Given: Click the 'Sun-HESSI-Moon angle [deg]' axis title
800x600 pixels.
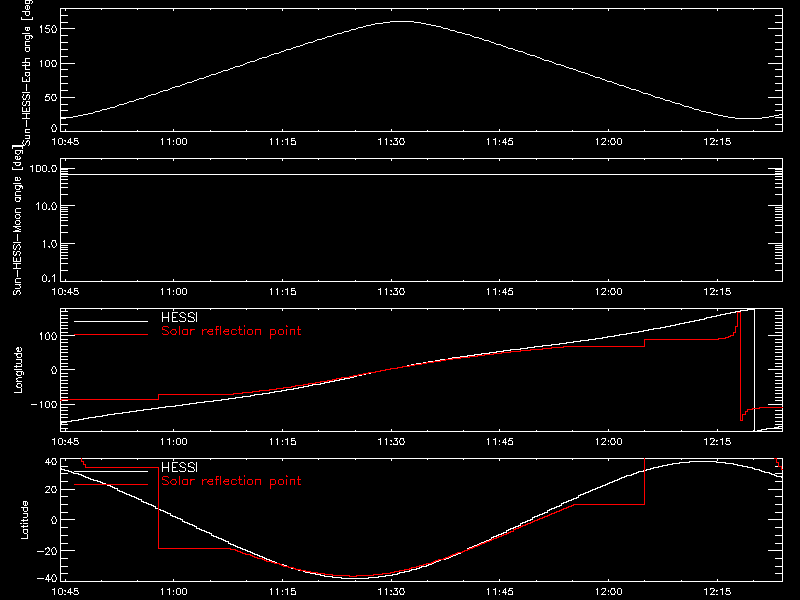Looking at the screenshot, I should (17, 220).
